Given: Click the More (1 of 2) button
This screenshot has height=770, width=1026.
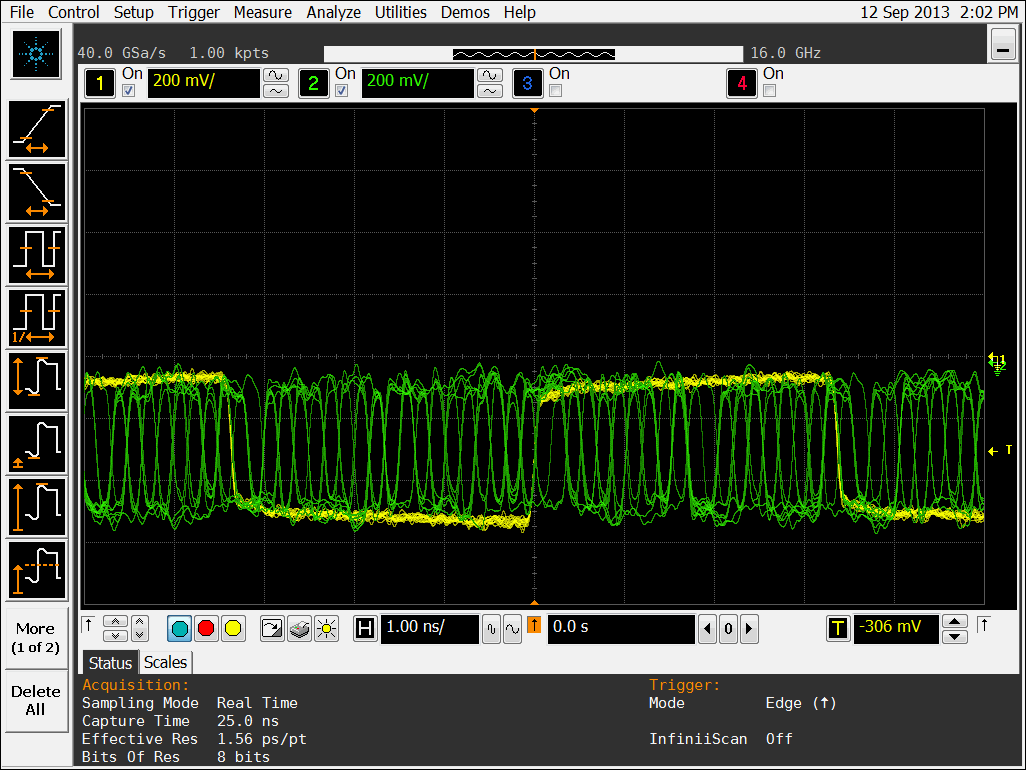Looking at the screenshot, I should 36,638.
